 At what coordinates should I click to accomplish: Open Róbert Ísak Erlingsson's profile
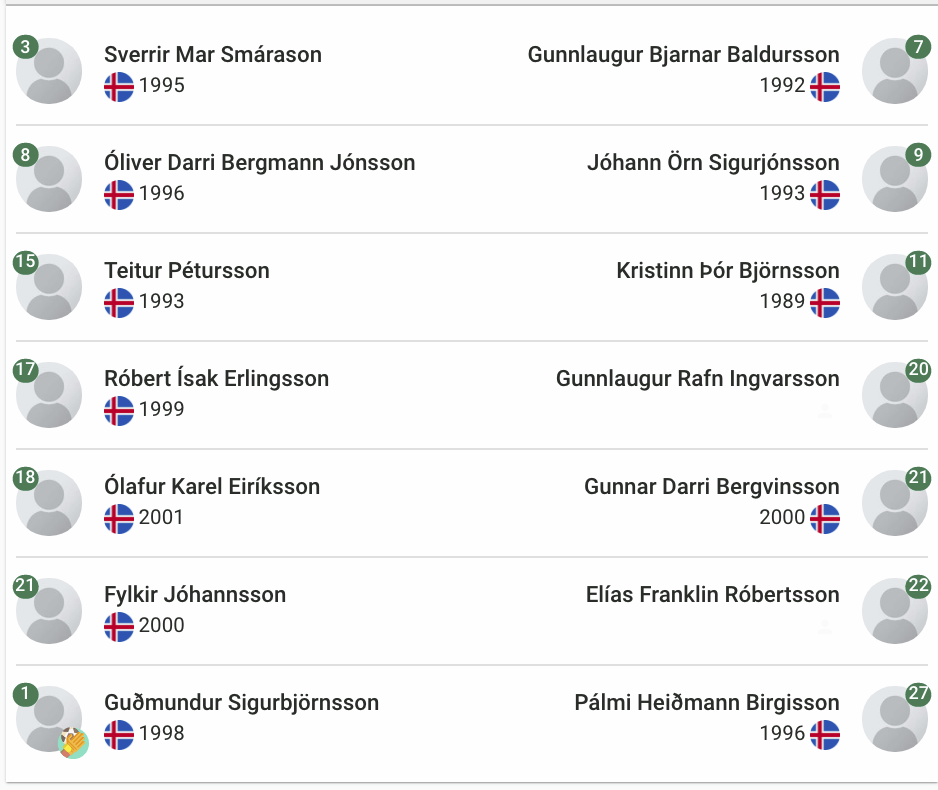click(x=217, y=379)
